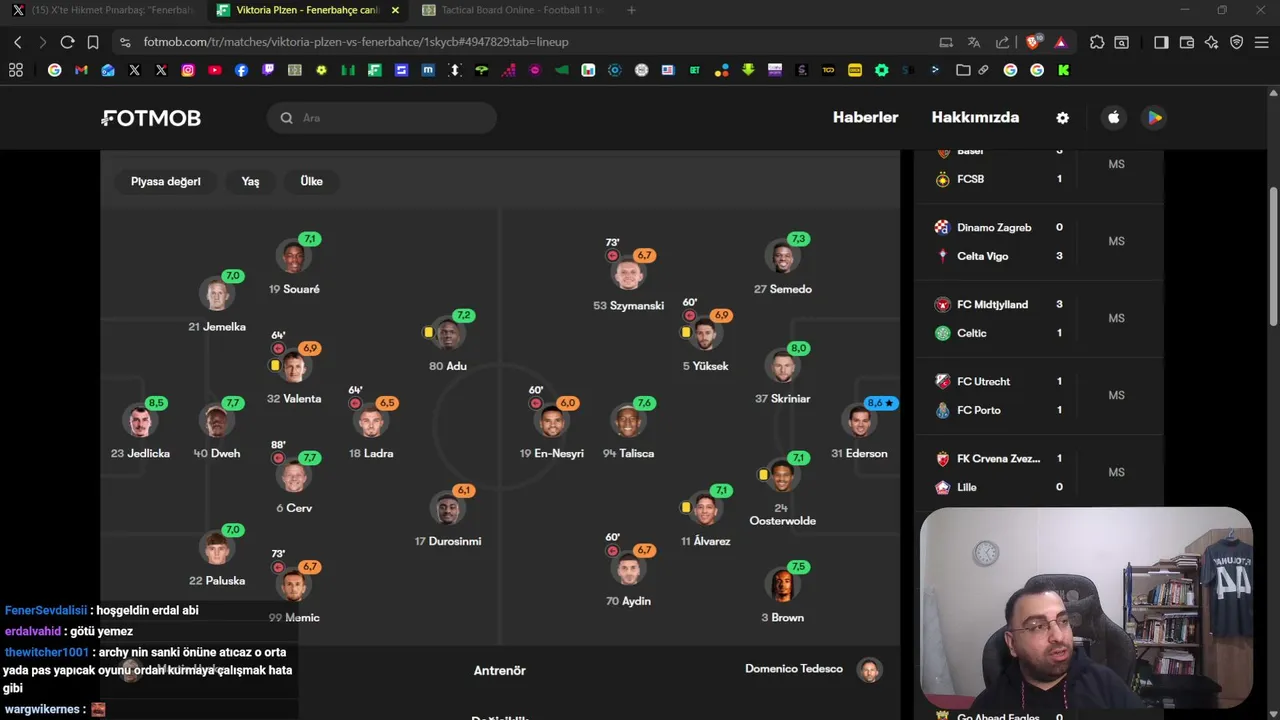Open the Brave Wallet icon

pyautogui.click(x=1187, y=42)
